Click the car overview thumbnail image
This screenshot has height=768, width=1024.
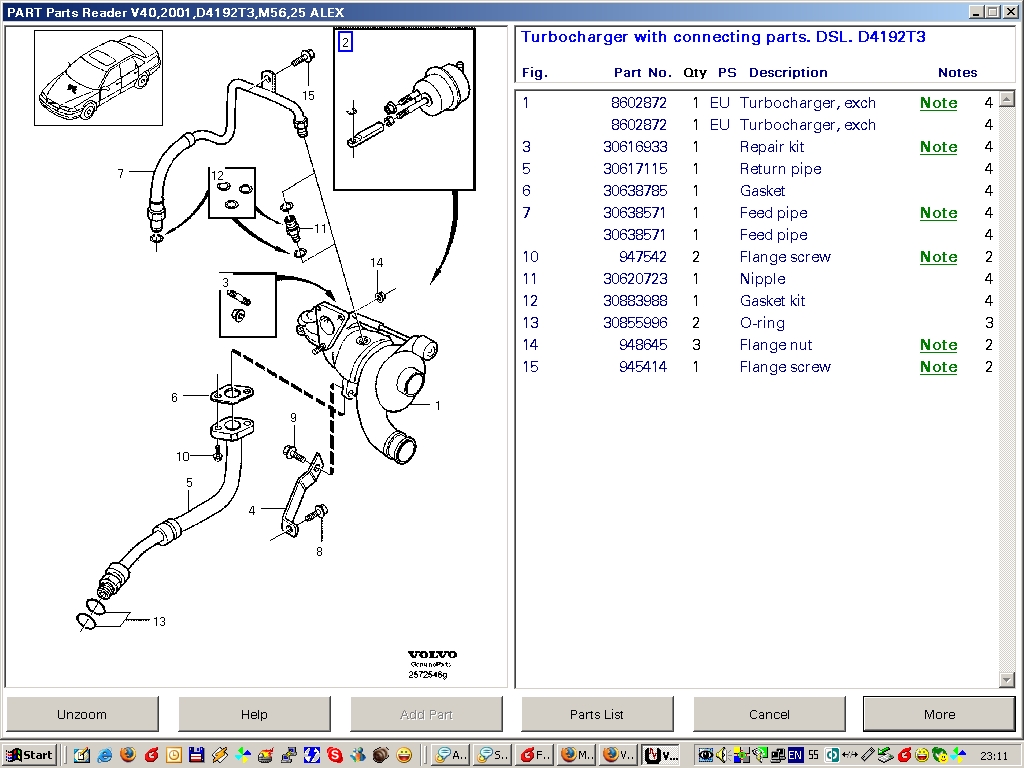click(98, 78)
